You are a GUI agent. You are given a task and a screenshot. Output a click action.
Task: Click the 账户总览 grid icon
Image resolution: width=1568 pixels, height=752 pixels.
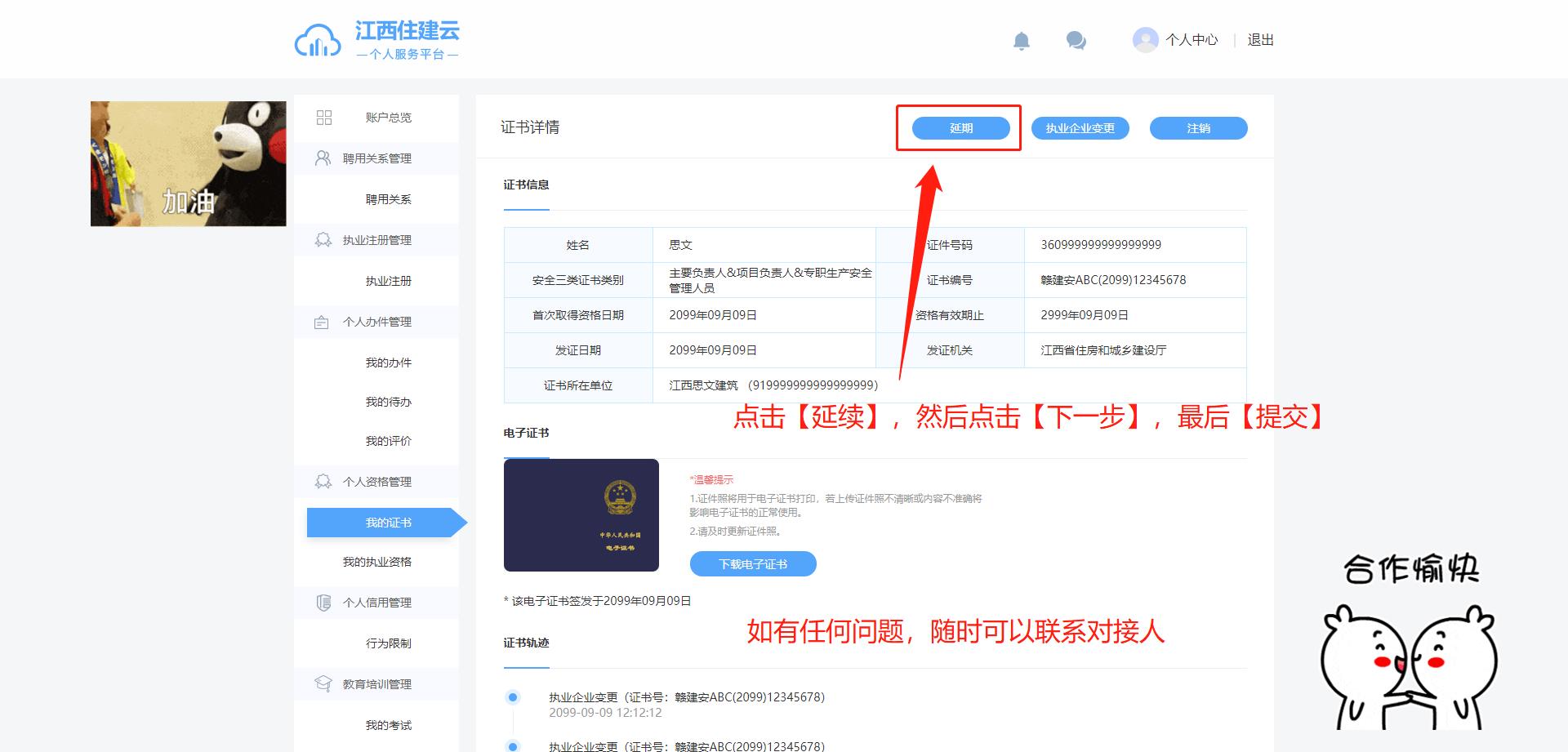pos(323,118)
